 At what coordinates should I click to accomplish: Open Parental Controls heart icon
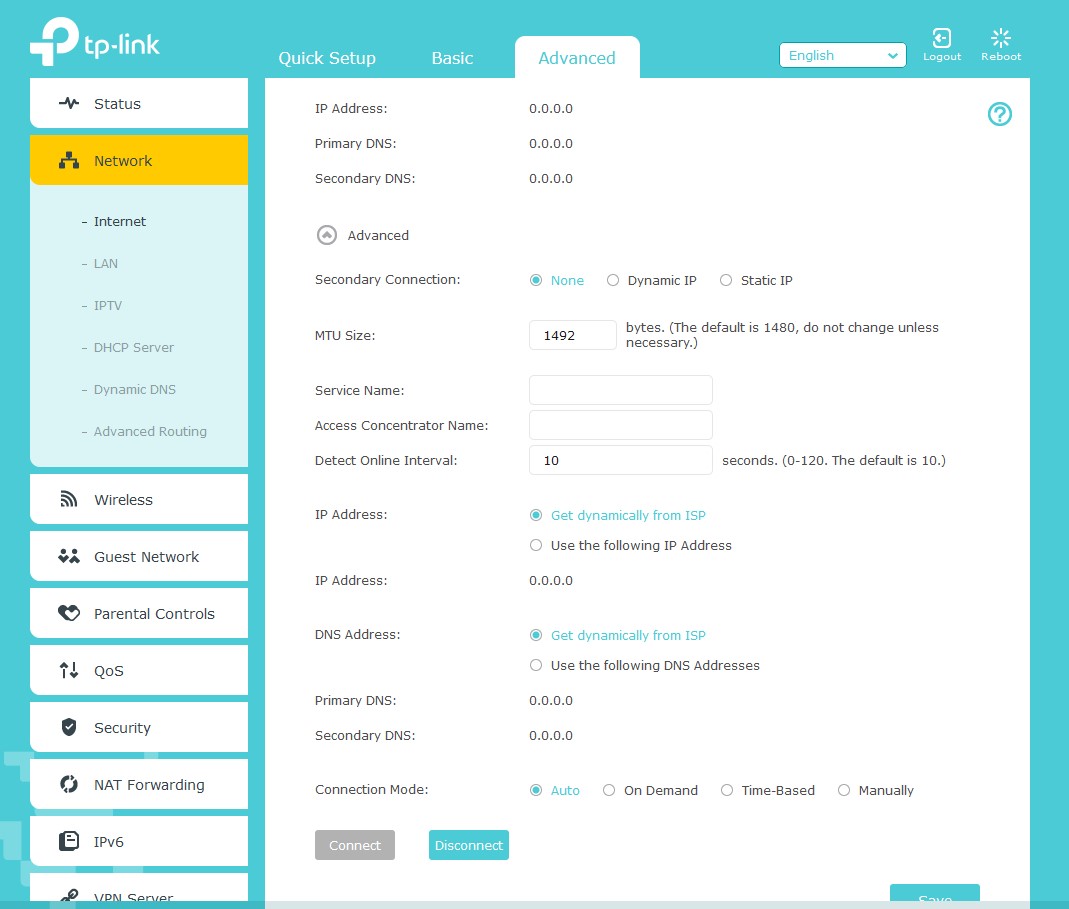tap(69, 614)
